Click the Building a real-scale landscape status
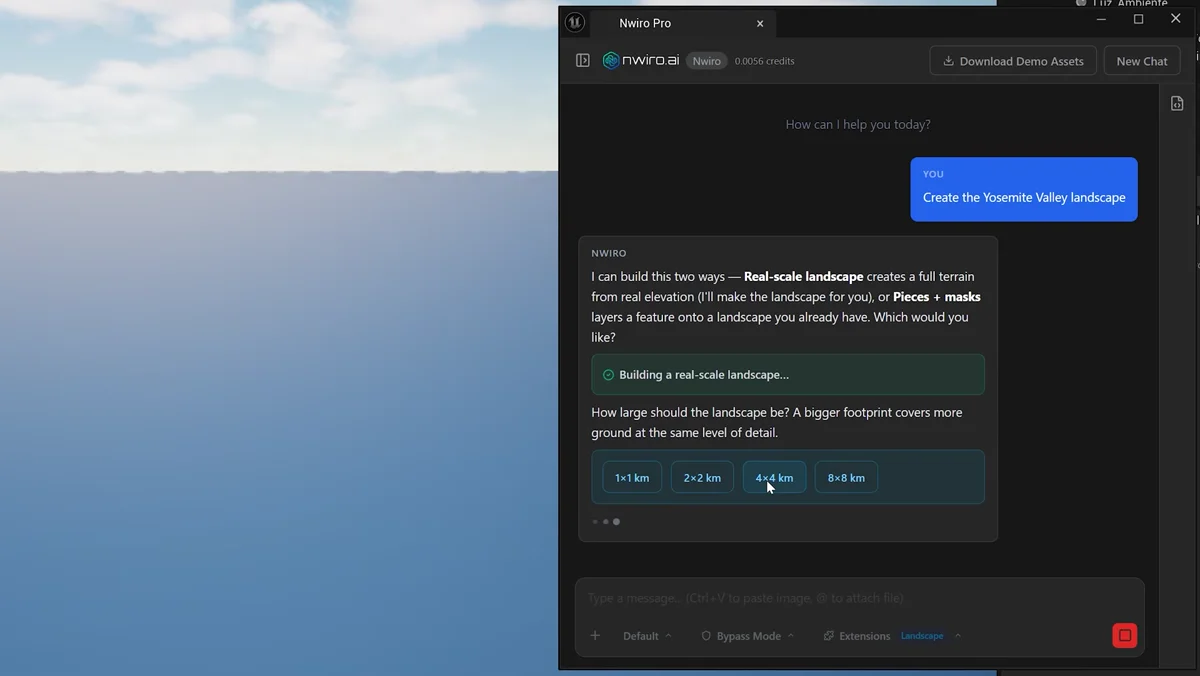Viewport: 1200px width, 676px height. coord(788,375)
